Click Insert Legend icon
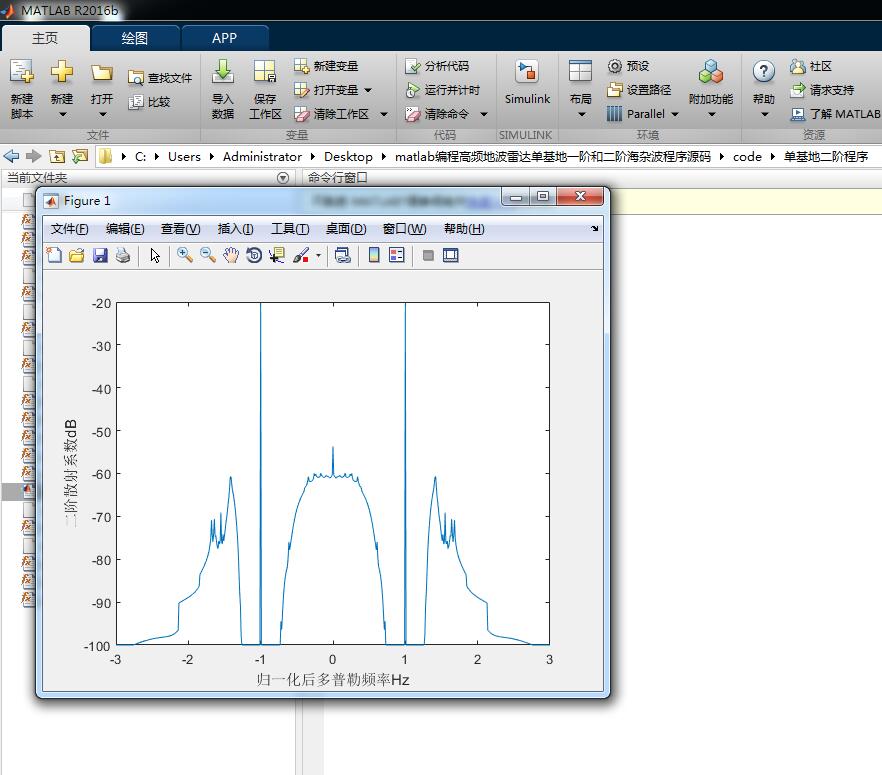Screen dimensions: 882x775 [397, 255]
